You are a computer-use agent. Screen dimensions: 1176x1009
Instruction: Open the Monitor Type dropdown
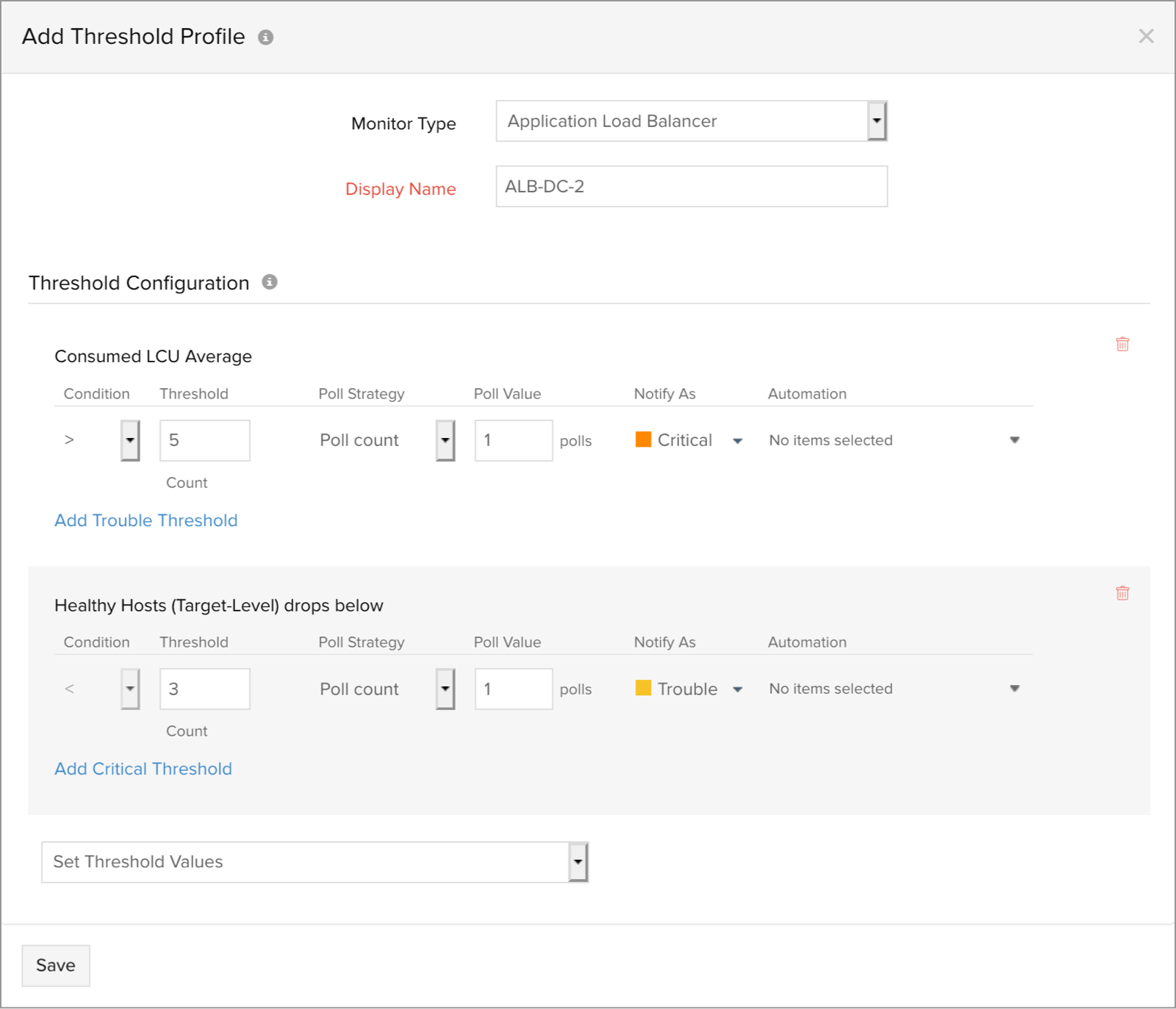(x=876, y=121)
